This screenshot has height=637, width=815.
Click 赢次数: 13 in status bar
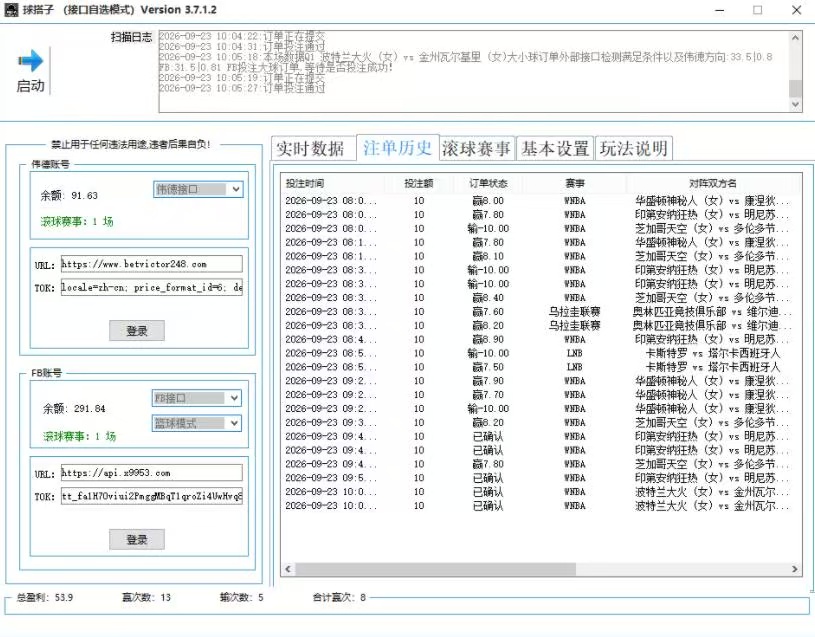(x=146, y=598)
